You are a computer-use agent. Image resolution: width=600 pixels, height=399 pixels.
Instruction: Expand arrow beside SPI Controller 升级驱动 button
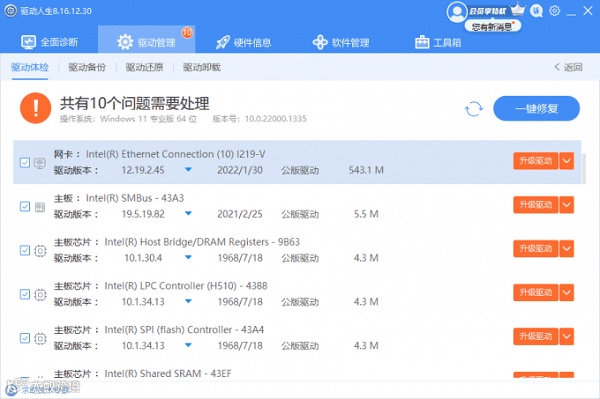coord(567,336)
